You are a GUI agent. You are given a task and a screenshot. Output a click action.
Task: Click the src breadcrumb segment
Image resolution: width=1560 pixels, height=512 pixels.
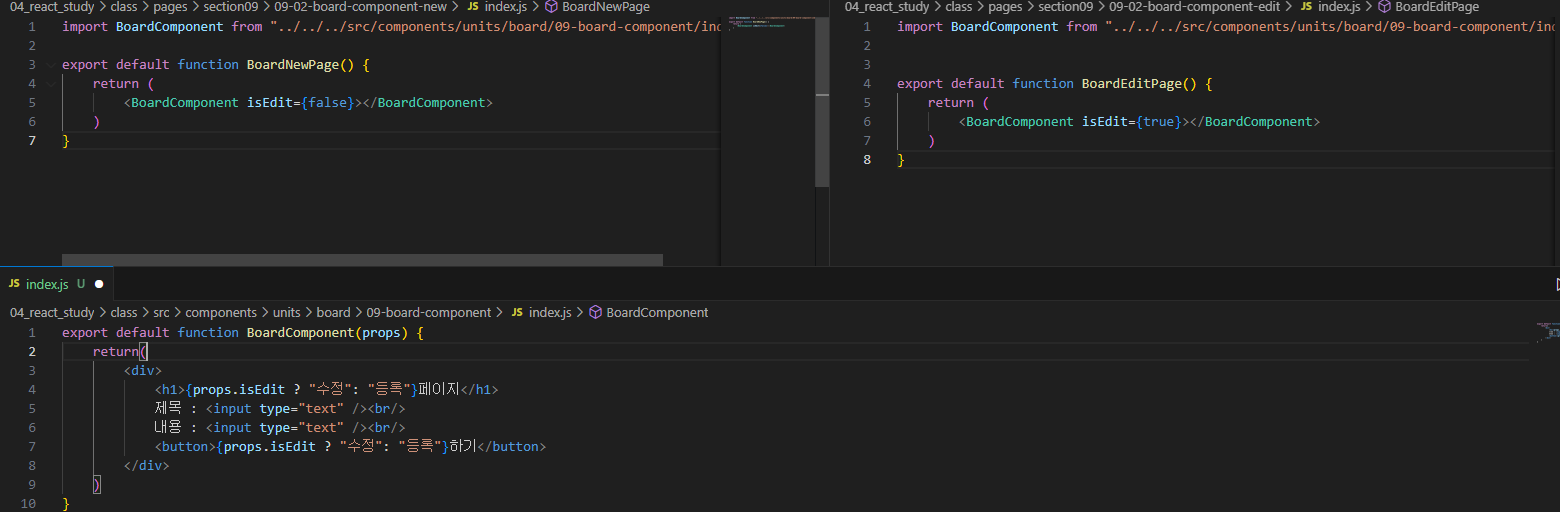point(161,313)
